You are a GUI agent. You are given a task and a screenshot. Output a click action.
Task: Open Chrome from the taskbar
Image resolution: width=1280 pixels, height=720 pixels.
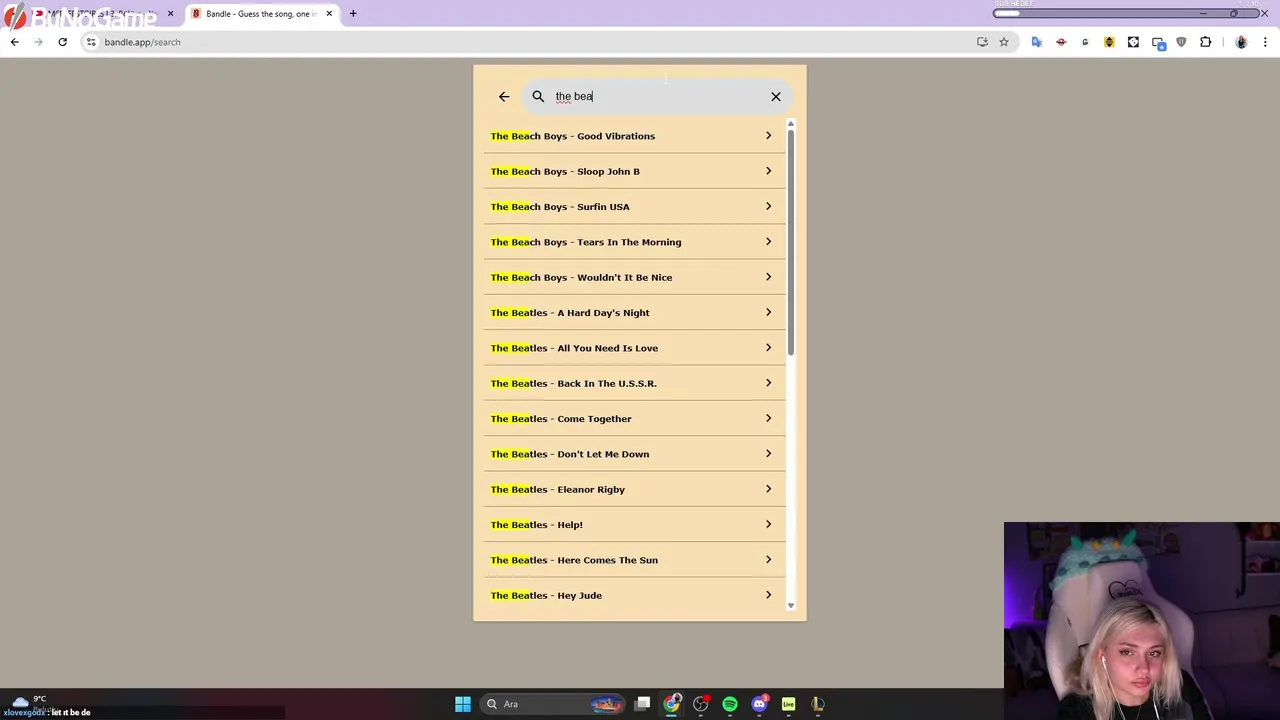(x=672, y=704)
